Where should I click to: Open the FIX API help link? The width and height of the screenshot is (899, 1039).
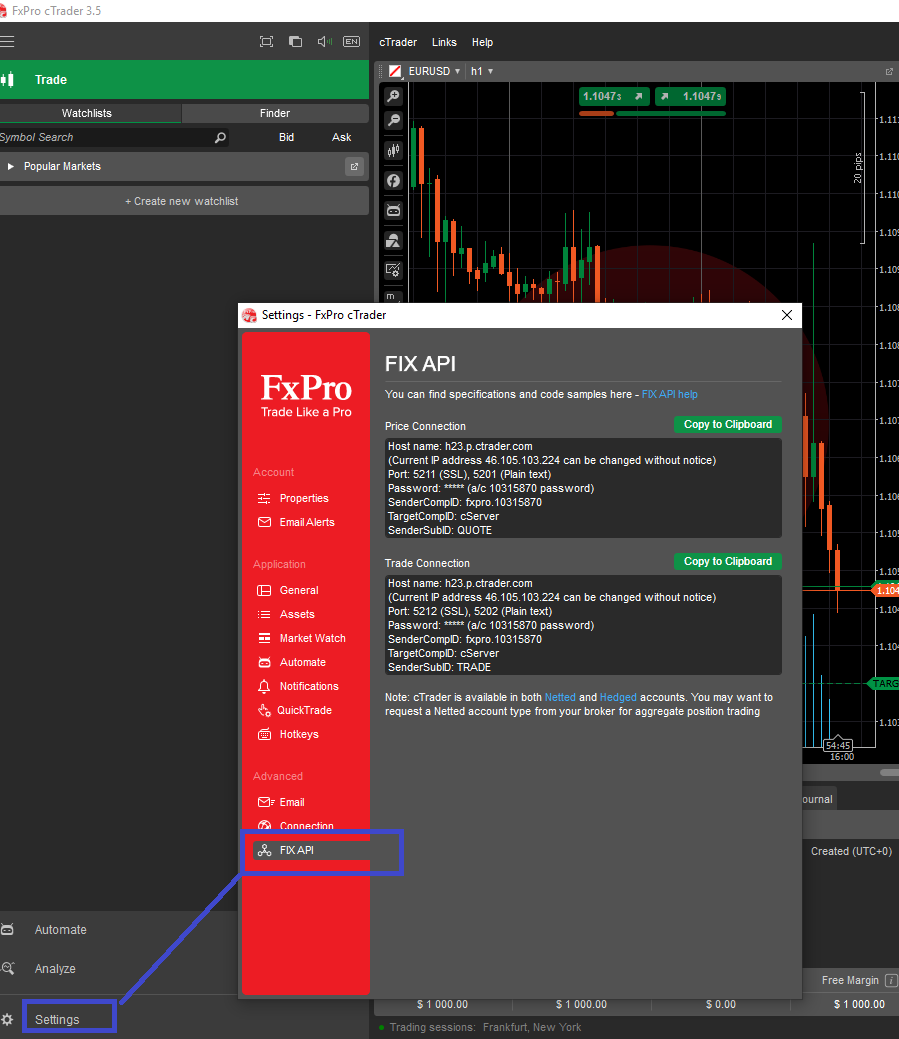(669, 394)
